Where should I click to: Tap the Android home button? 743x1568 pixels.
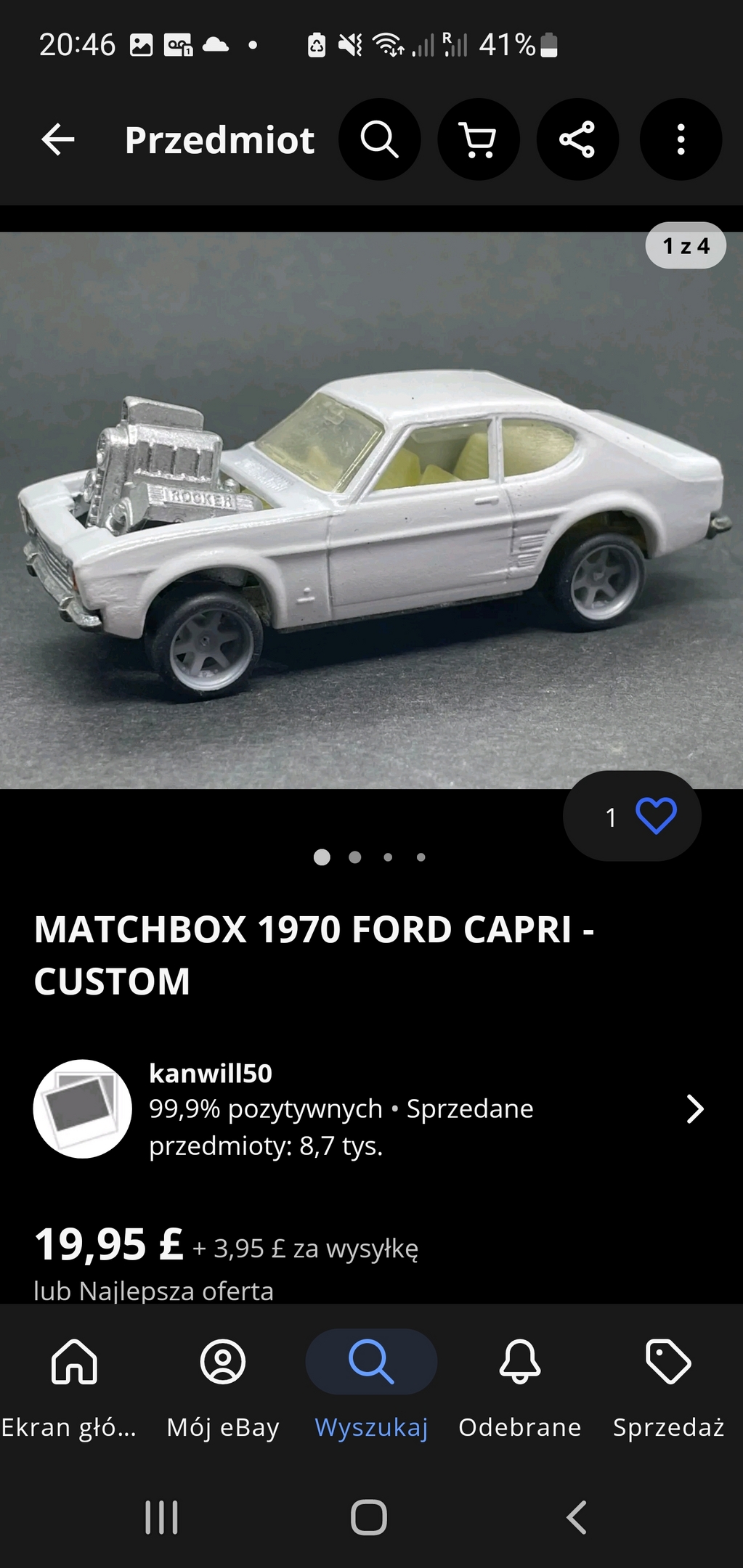[369, 1517]
